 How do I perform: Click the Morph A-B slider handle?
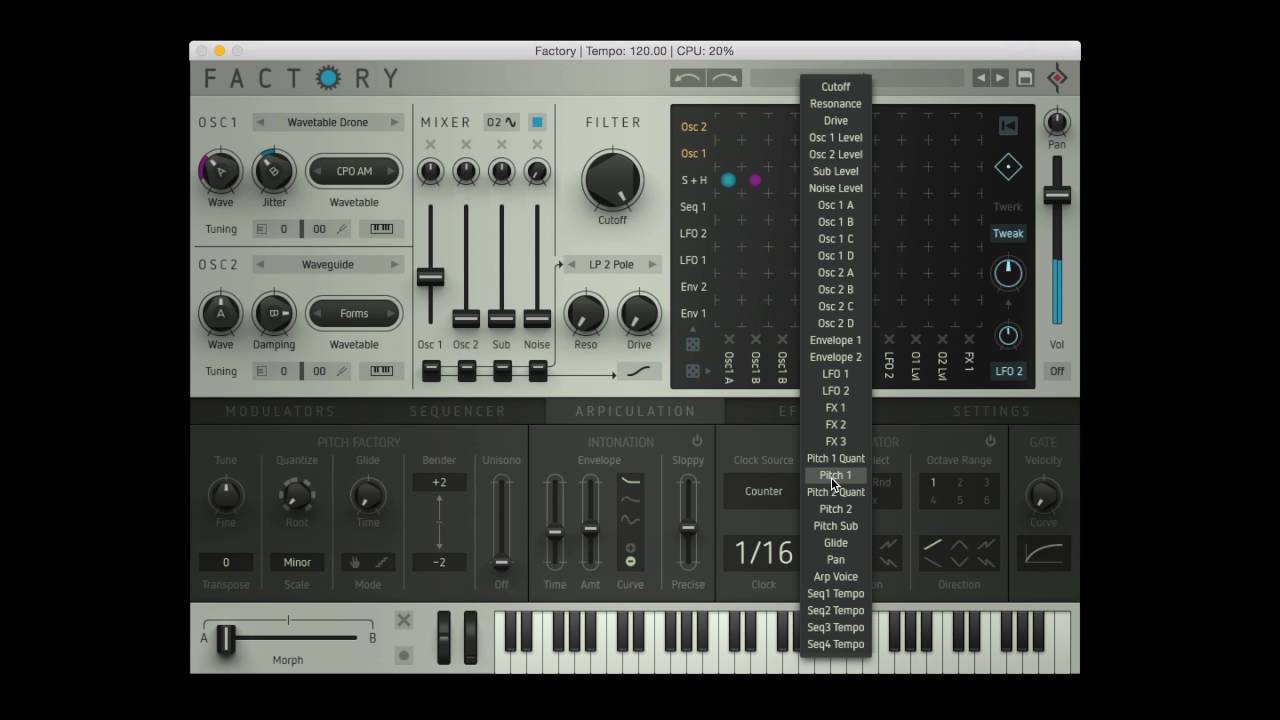[226, 638]
